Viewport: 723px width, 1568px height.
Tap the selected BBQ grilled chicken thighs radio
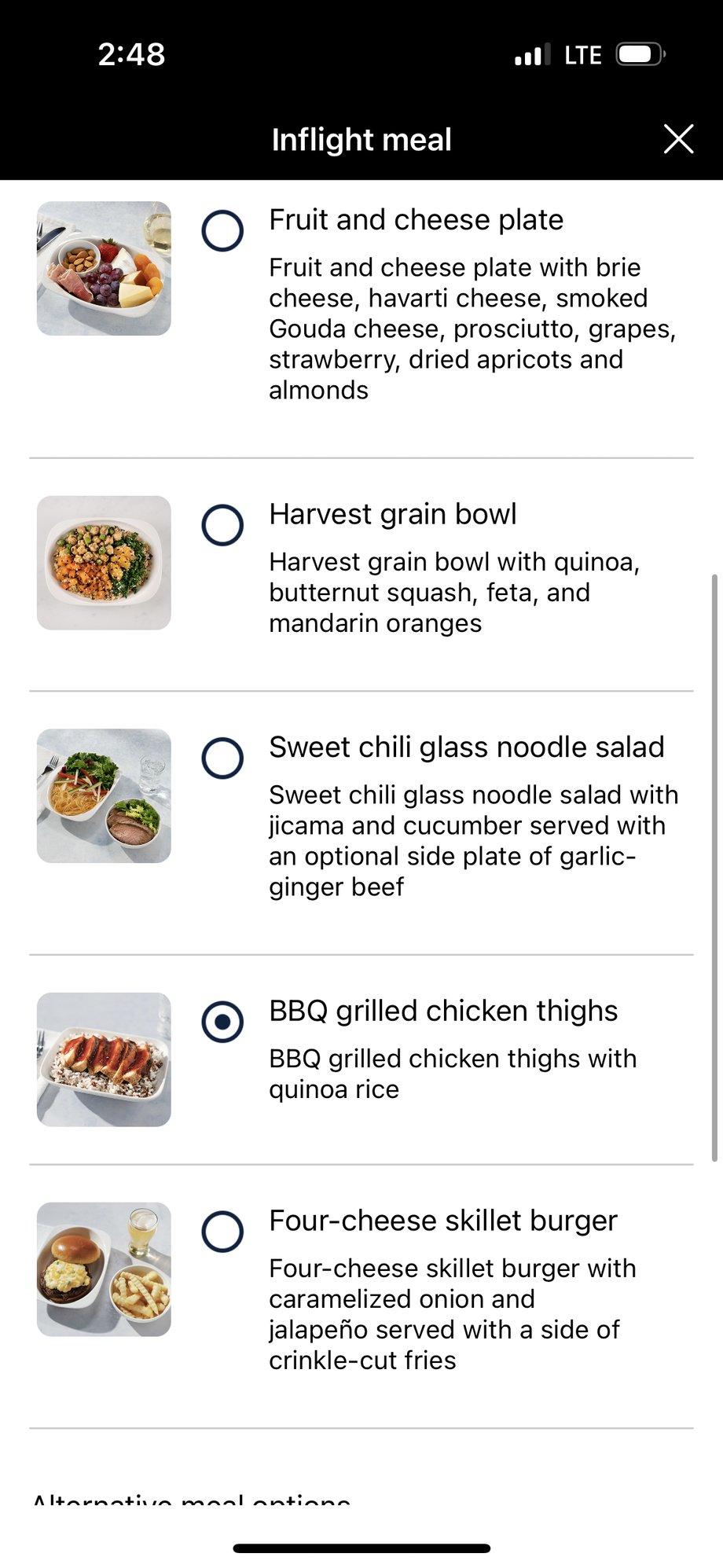(x=222, y=1022)
